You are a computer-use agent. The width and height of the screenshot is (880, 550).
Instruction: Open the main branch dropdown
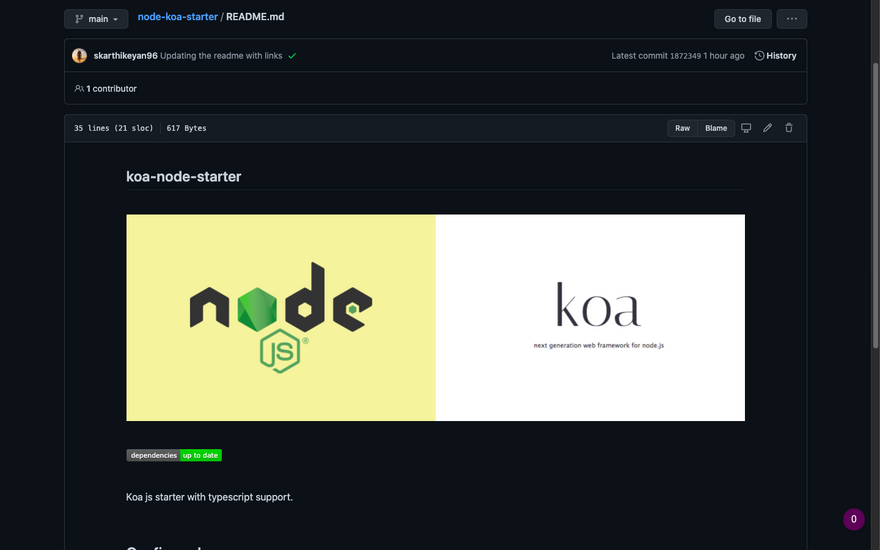96,19
